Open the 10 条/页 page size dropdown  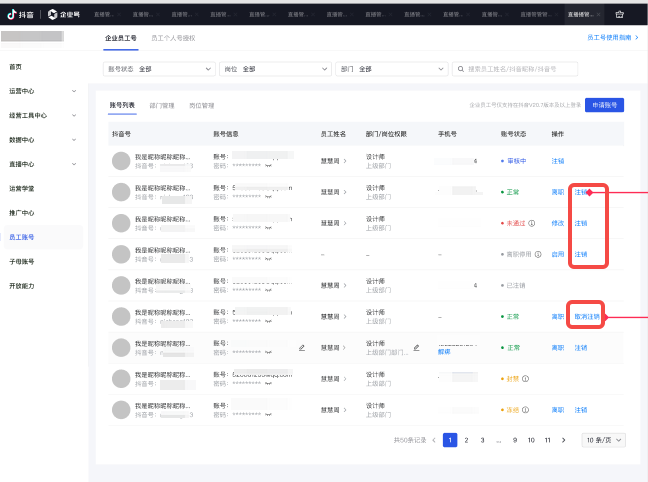click(x=603, y=440)
